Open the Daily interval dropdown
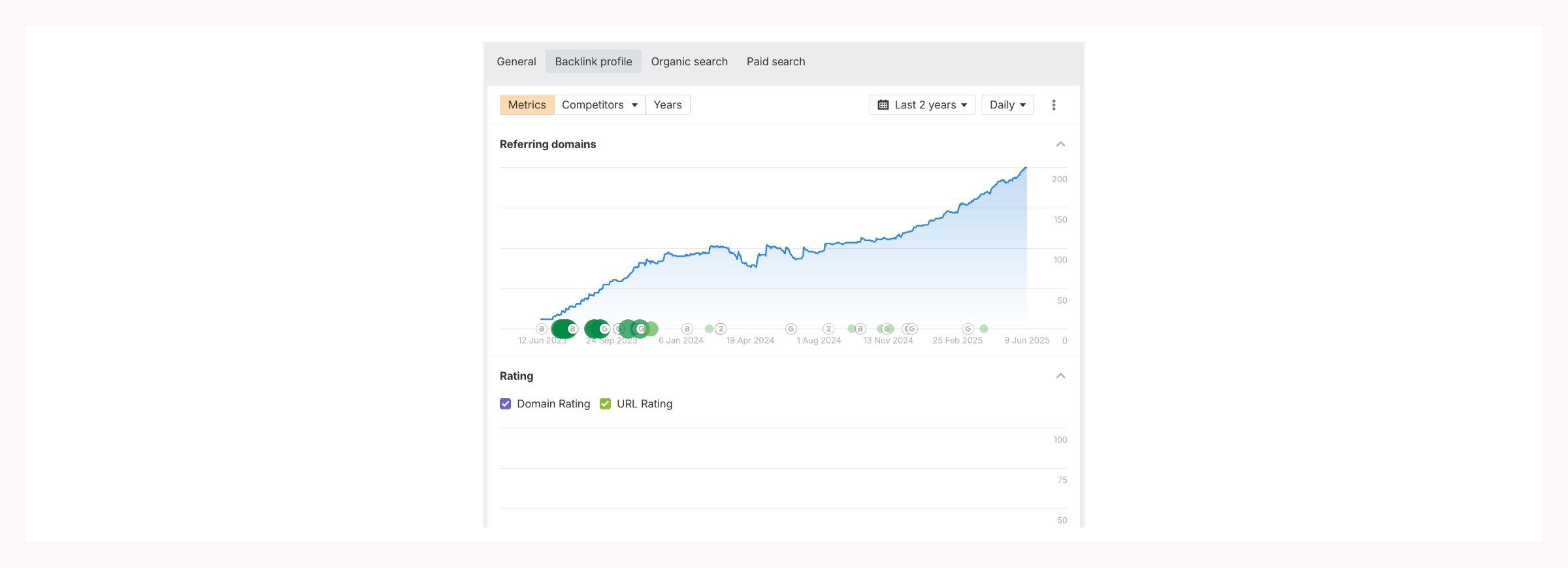 (x=1007, y=105)
